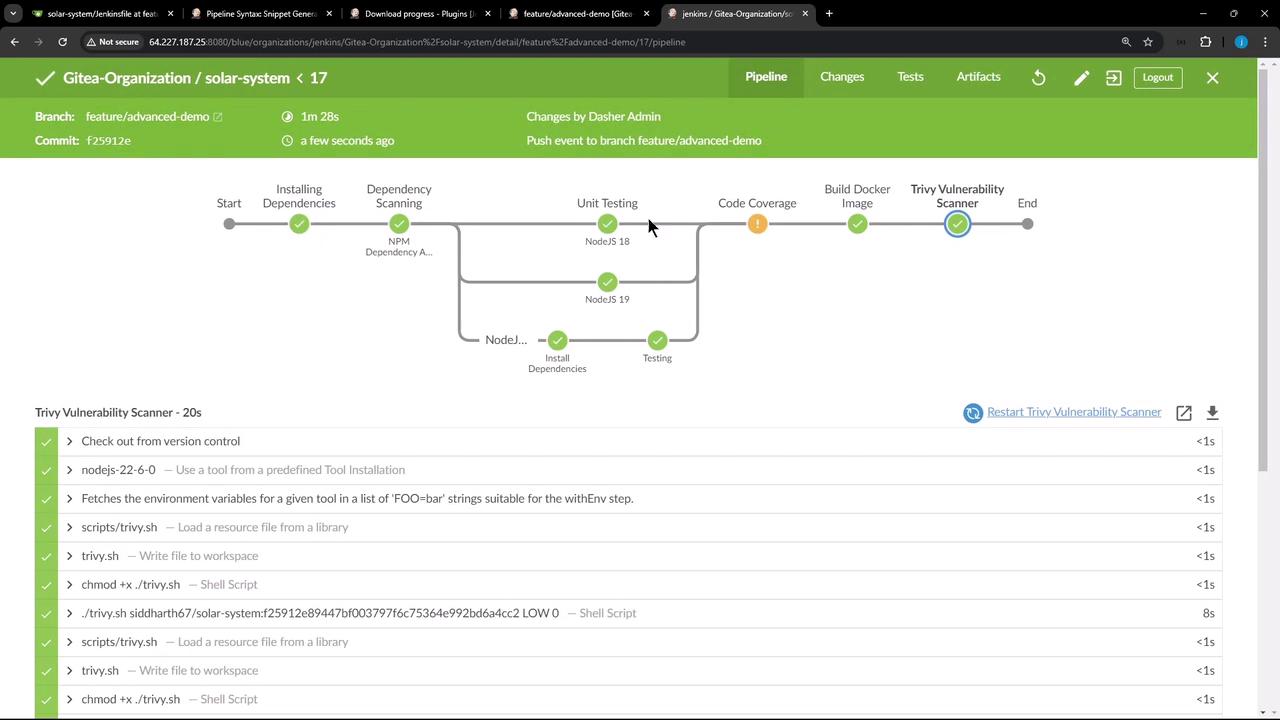Image resolution: width=1280 pixels, height=720 pixels.
Task: Switch to the Changes tab
Action: (x=842, y=77)
